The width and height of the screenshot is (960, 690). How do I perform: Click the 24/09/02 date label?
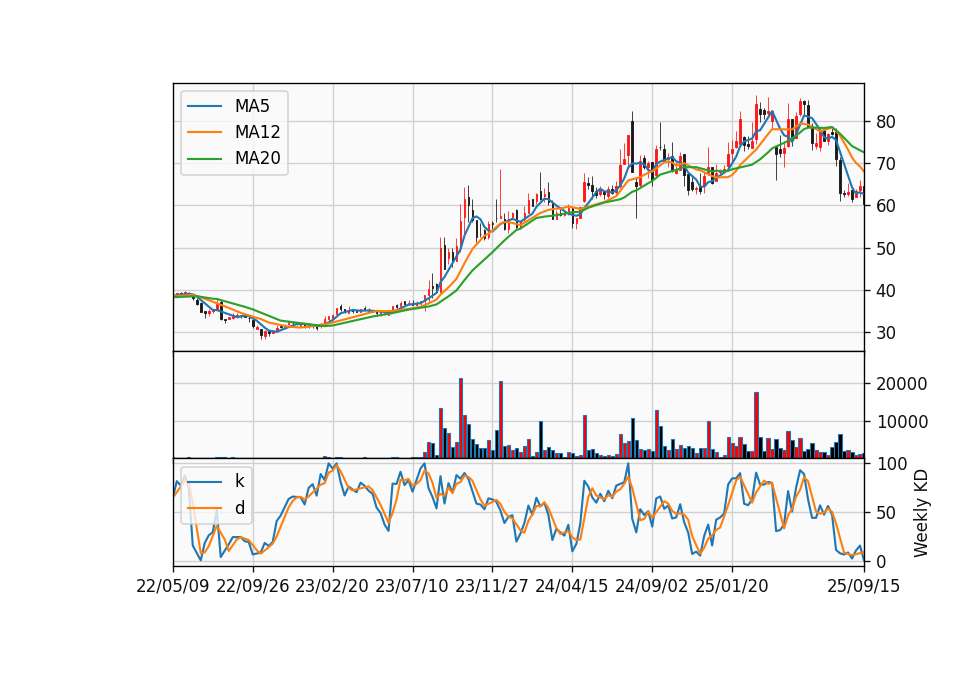[x=651, y=586]
